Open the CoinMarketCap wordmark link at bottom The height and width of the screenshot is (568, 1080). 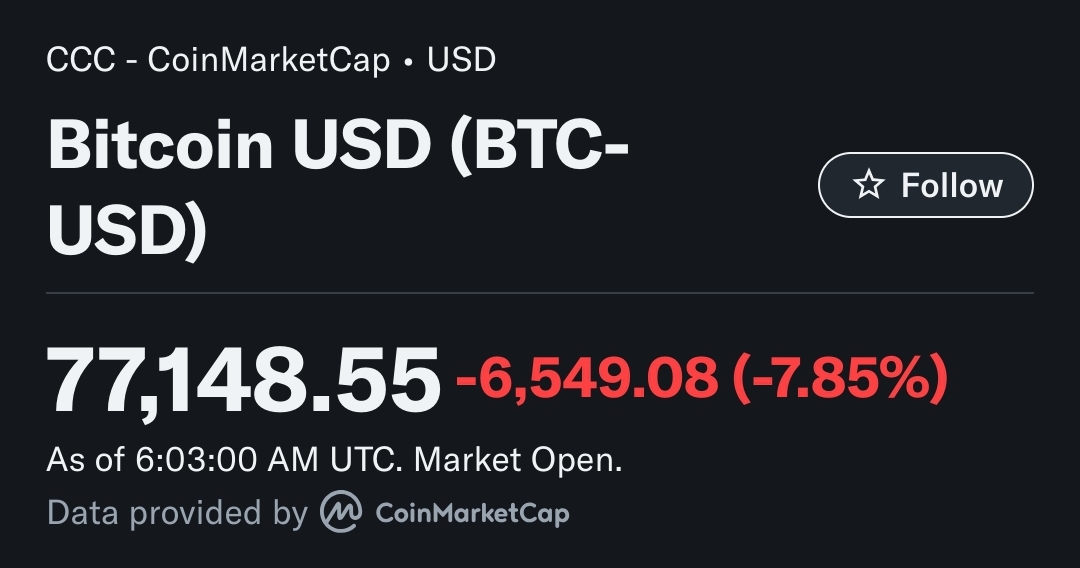click(472, 513)
